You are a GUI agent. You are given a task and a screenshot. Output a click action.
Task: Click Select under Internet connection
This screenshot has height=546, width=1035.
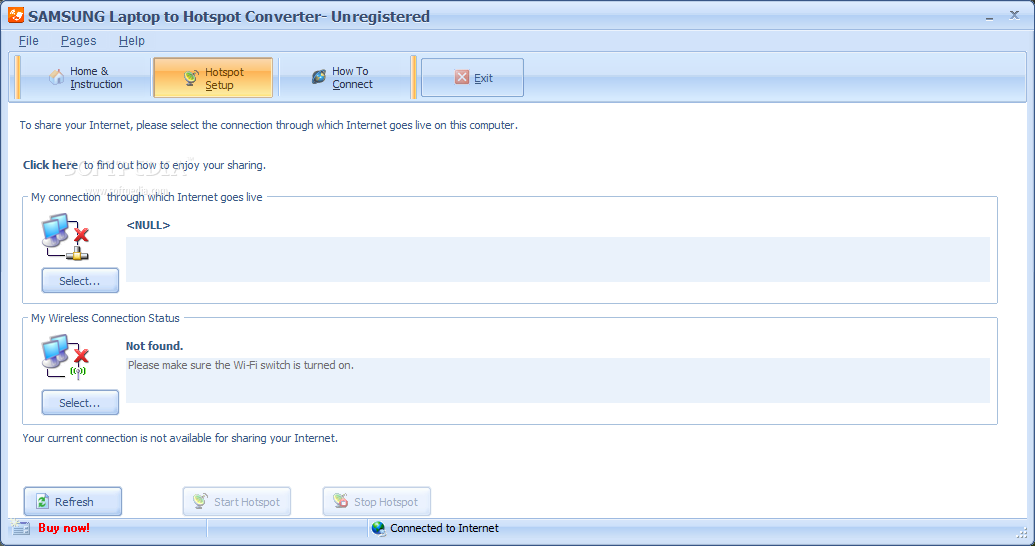[80, 281]
